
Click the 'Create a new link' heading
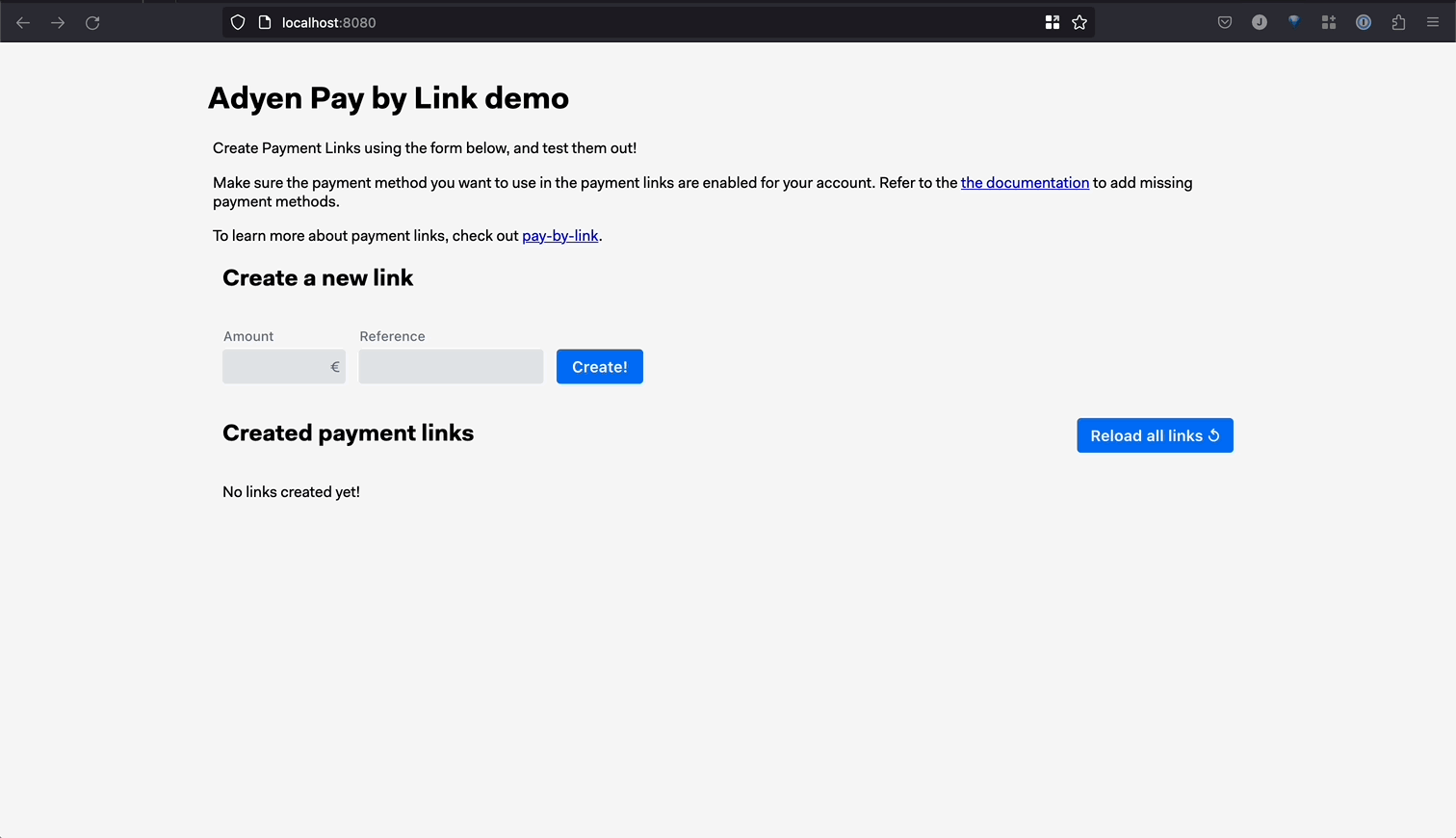pos(318,277)
